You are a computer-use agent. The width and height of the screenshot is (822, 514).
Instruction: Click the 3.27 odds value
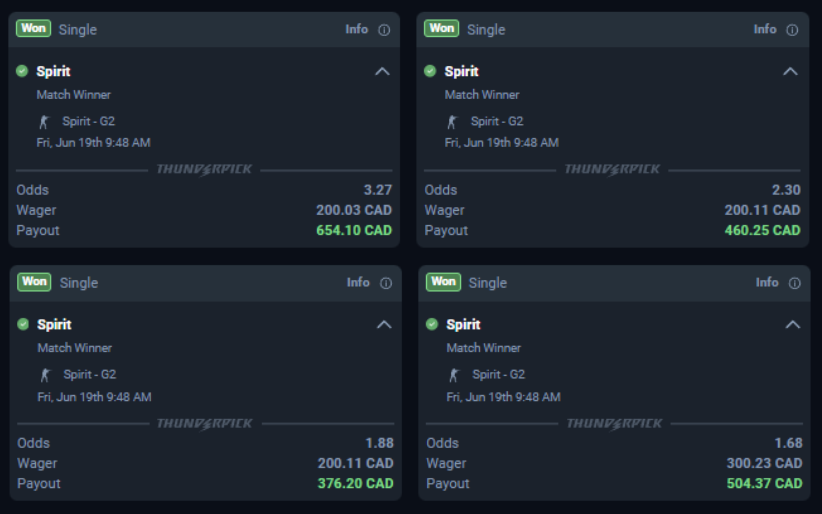[378, 190]
